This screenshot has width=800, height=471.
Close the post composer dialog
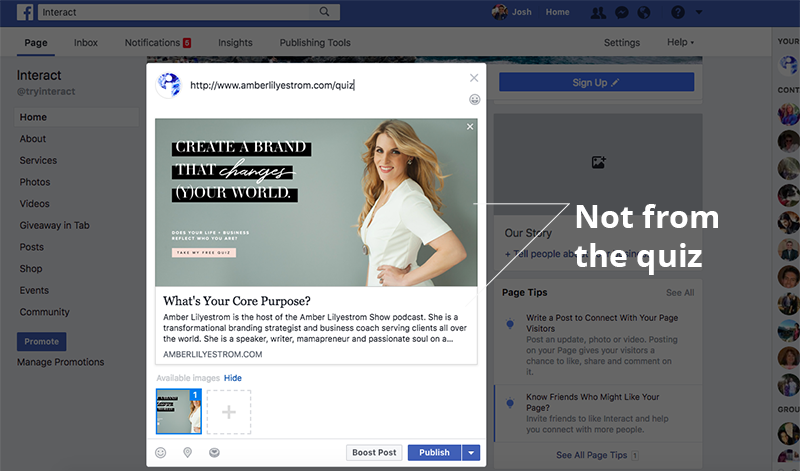click(474, 78)
